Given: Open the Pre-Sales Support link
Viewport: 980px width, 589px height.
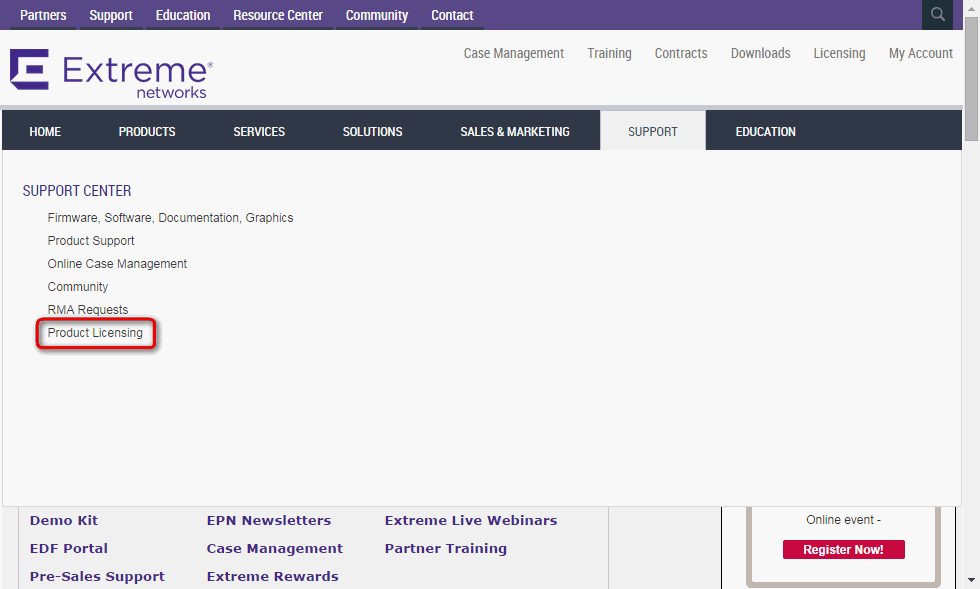Looking at the screenshot, I should 97,576.
